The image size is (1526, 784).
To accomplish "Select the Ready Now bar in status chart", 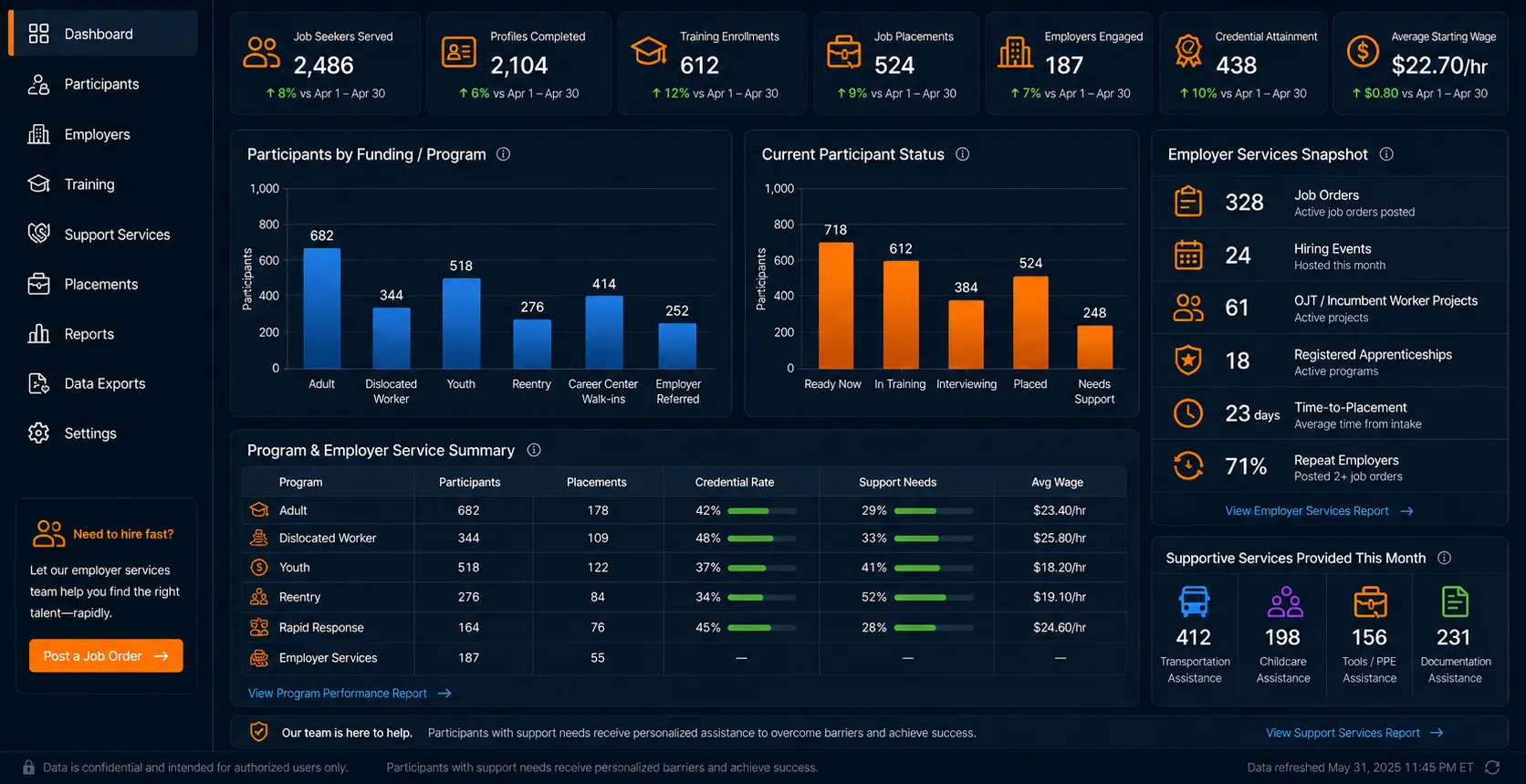I will coord(836,306).
